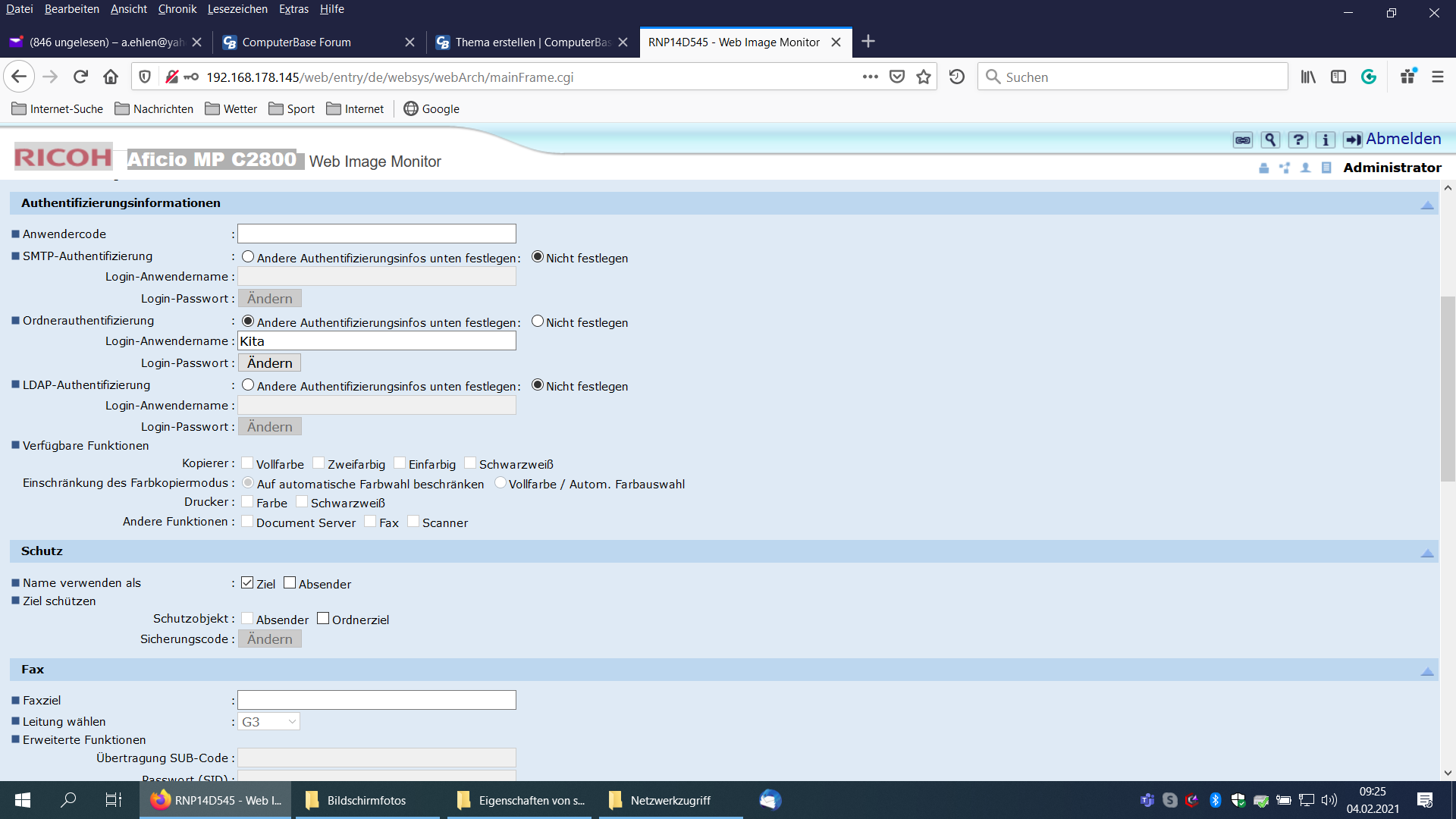This screenshot has height=819, width=1456.
Task: Click the search magnifier icon in Ricoh header
Action: point(1270,140)
